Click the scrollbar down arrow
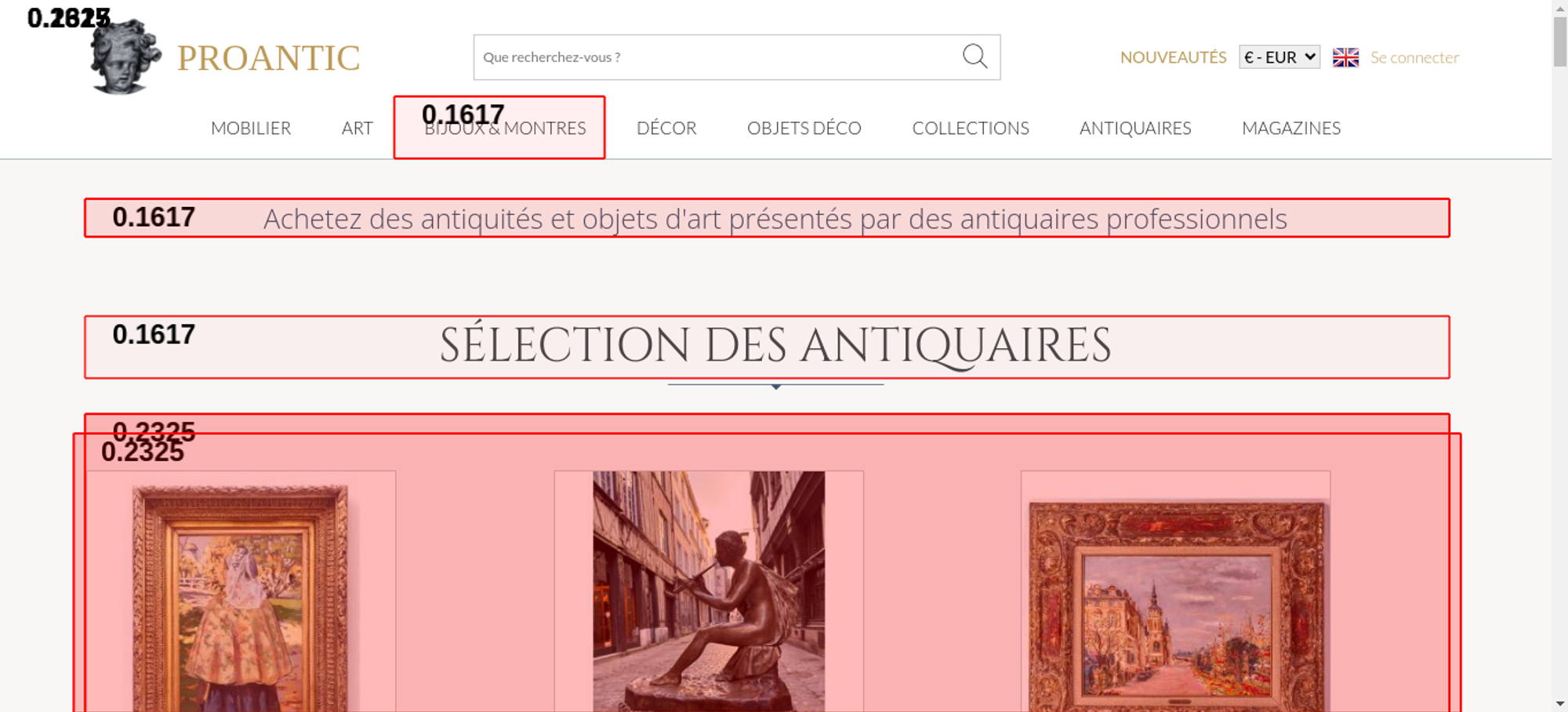This screenshot has width=1568, height=712. click(x=1559, y=703)
